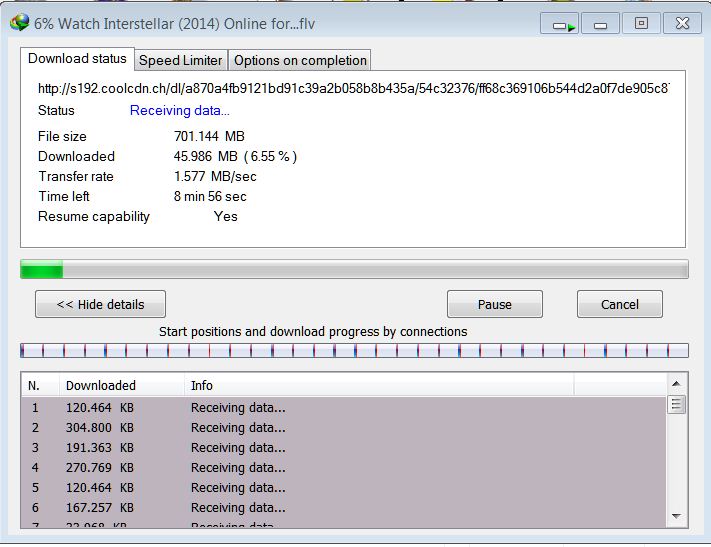Open the Speed Limiter tab

[x=180, y=60]
